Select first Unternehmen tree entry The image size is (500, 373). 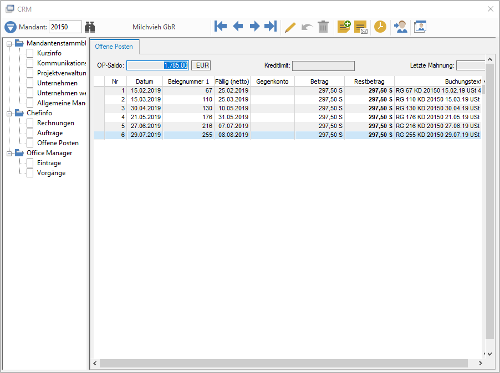(57, 83)
